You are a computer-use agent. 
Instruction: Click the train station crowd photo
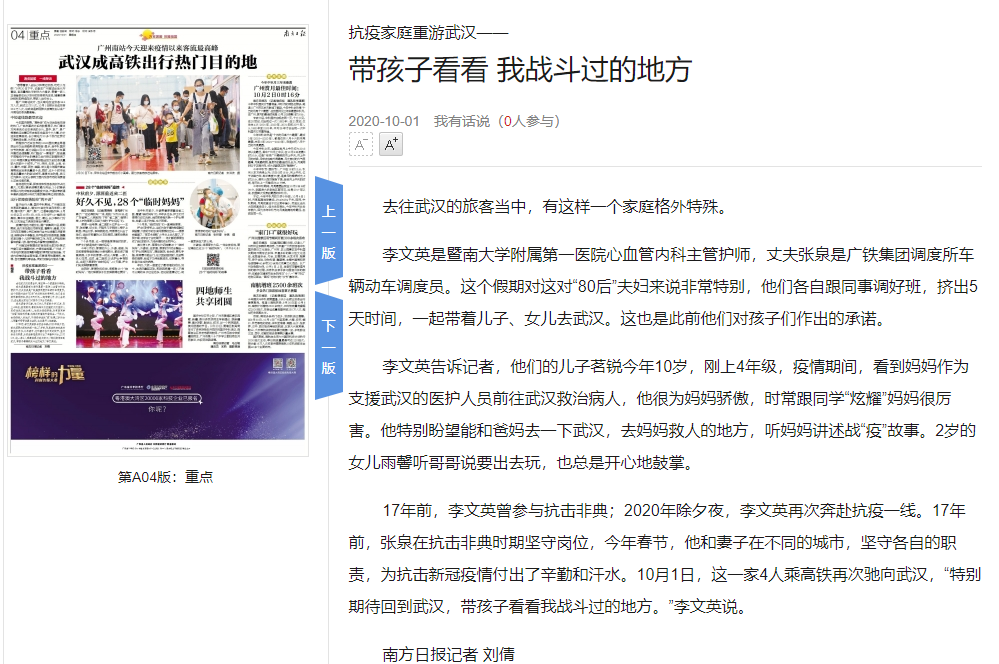coord(157,123)
